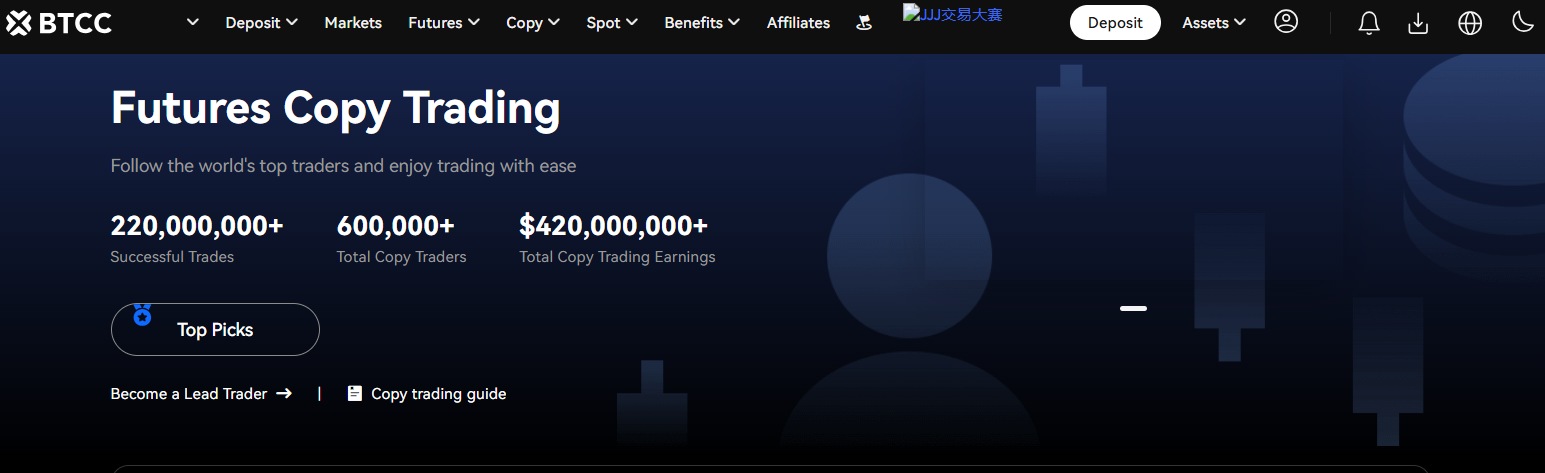Click the BTCC logo
The height and width of the screenshot is (473, 1545).
[x=58, y=23]
